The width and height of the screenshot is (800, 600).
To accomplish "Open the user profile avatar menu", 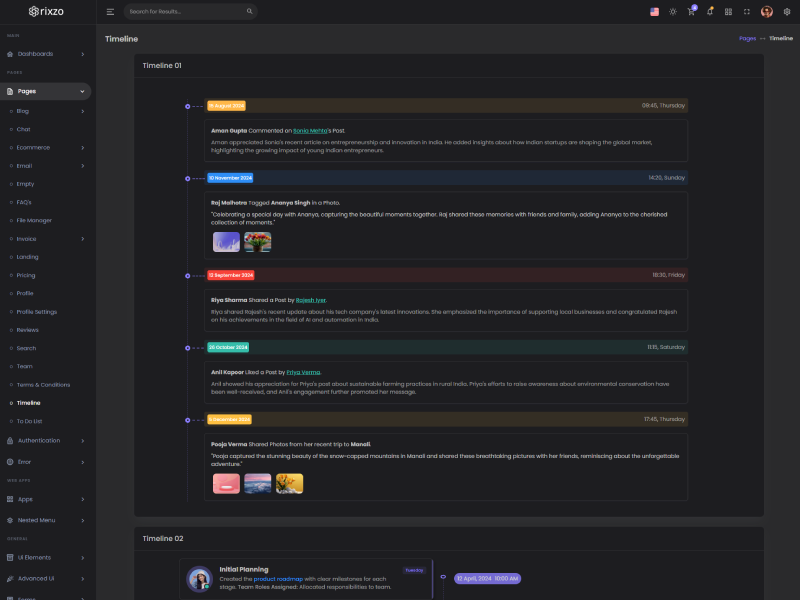I will [767, 12].
